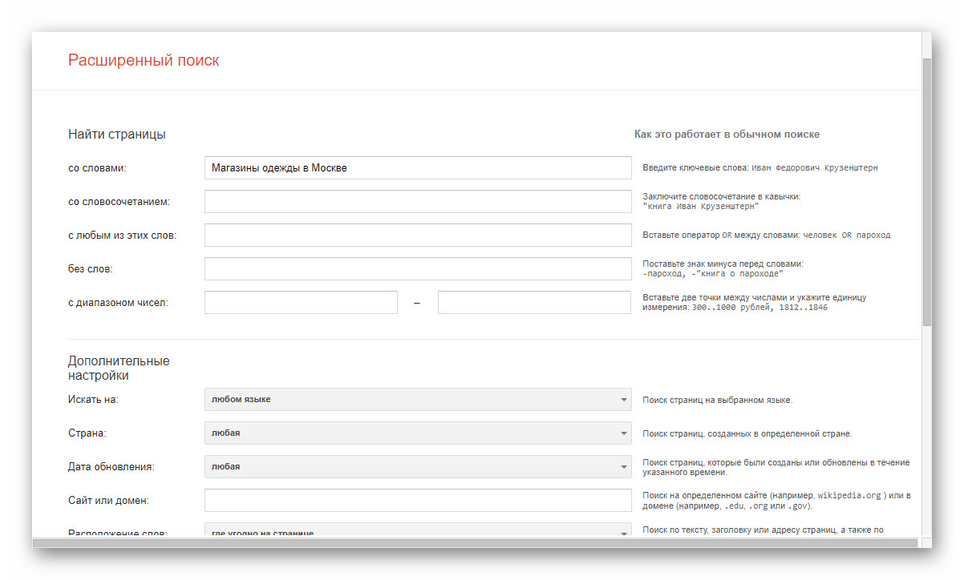Image resolution: width=964 pixels, height=580 pixels.
Task: Click the 'Сайт или домен' input field
Action: [x=417, y=501]
